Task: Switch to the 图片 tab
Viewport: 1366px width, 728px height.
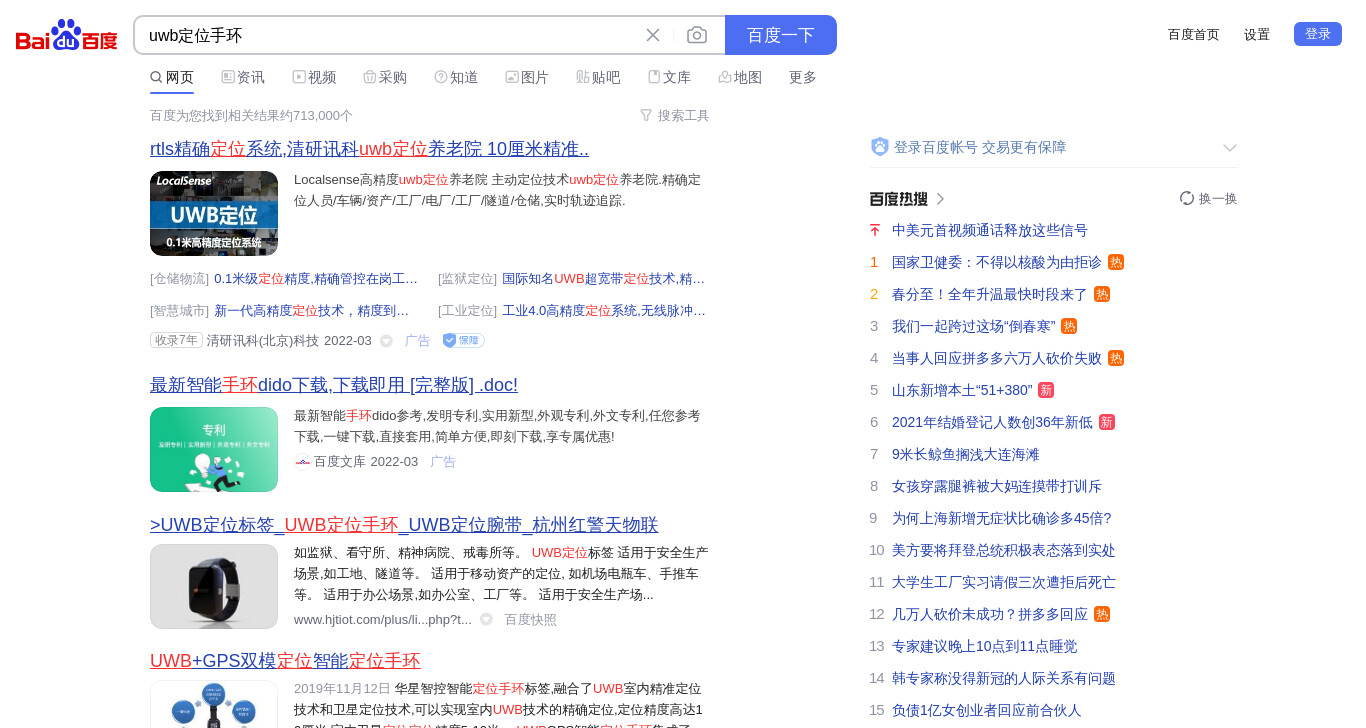Action: click(527, 77)
